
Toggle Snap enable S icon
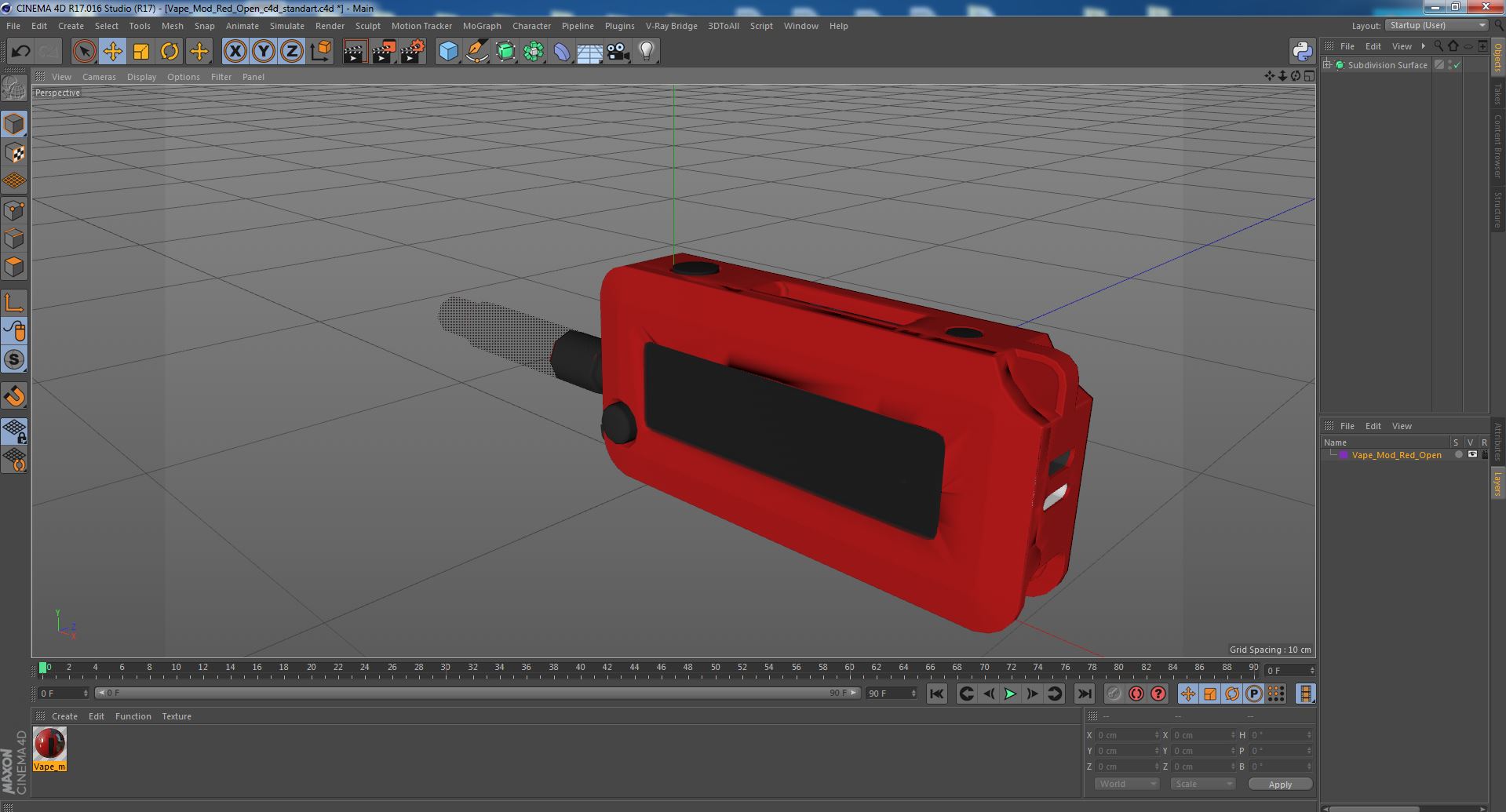click(x=14, y=360)
